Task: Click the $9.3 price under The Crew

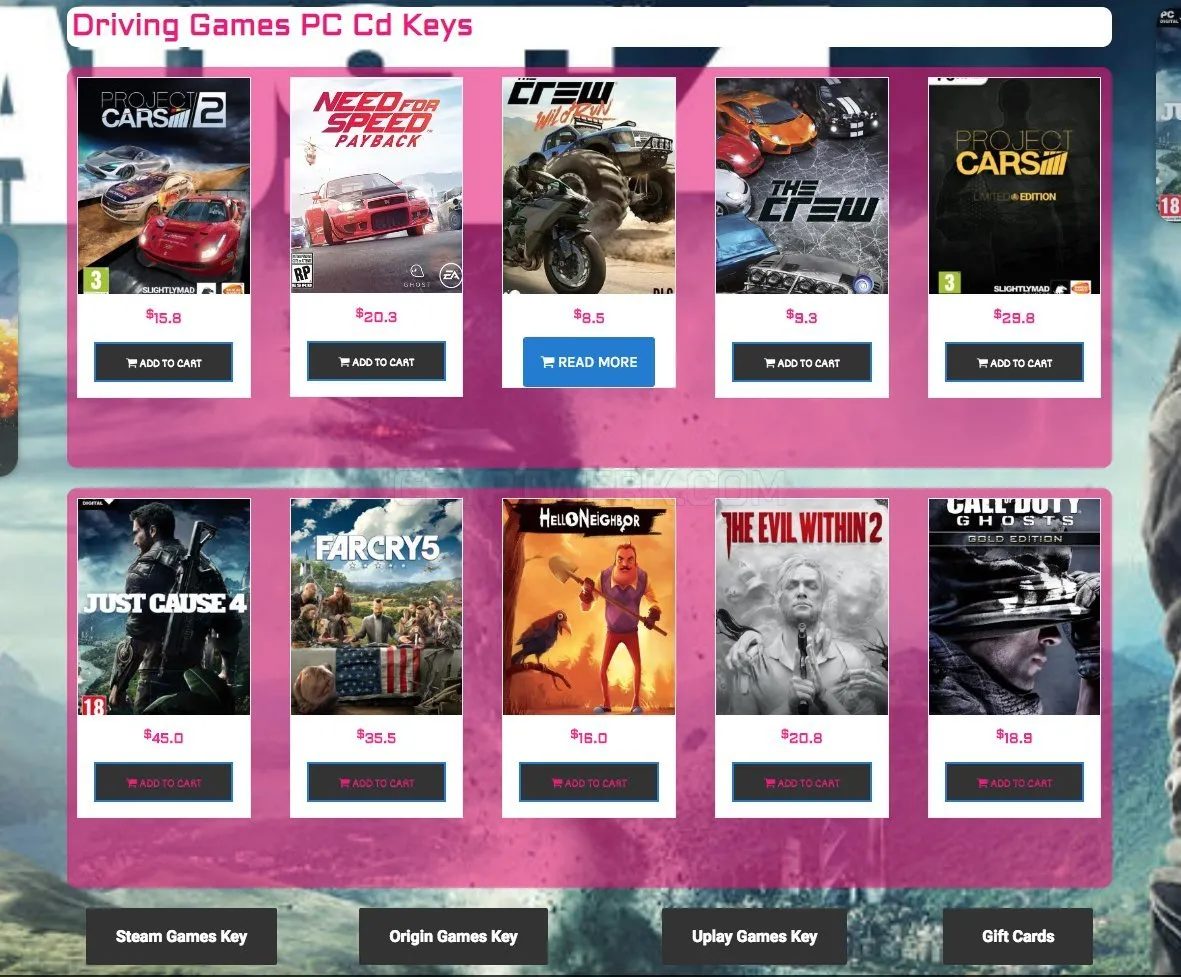Action: 801,317
